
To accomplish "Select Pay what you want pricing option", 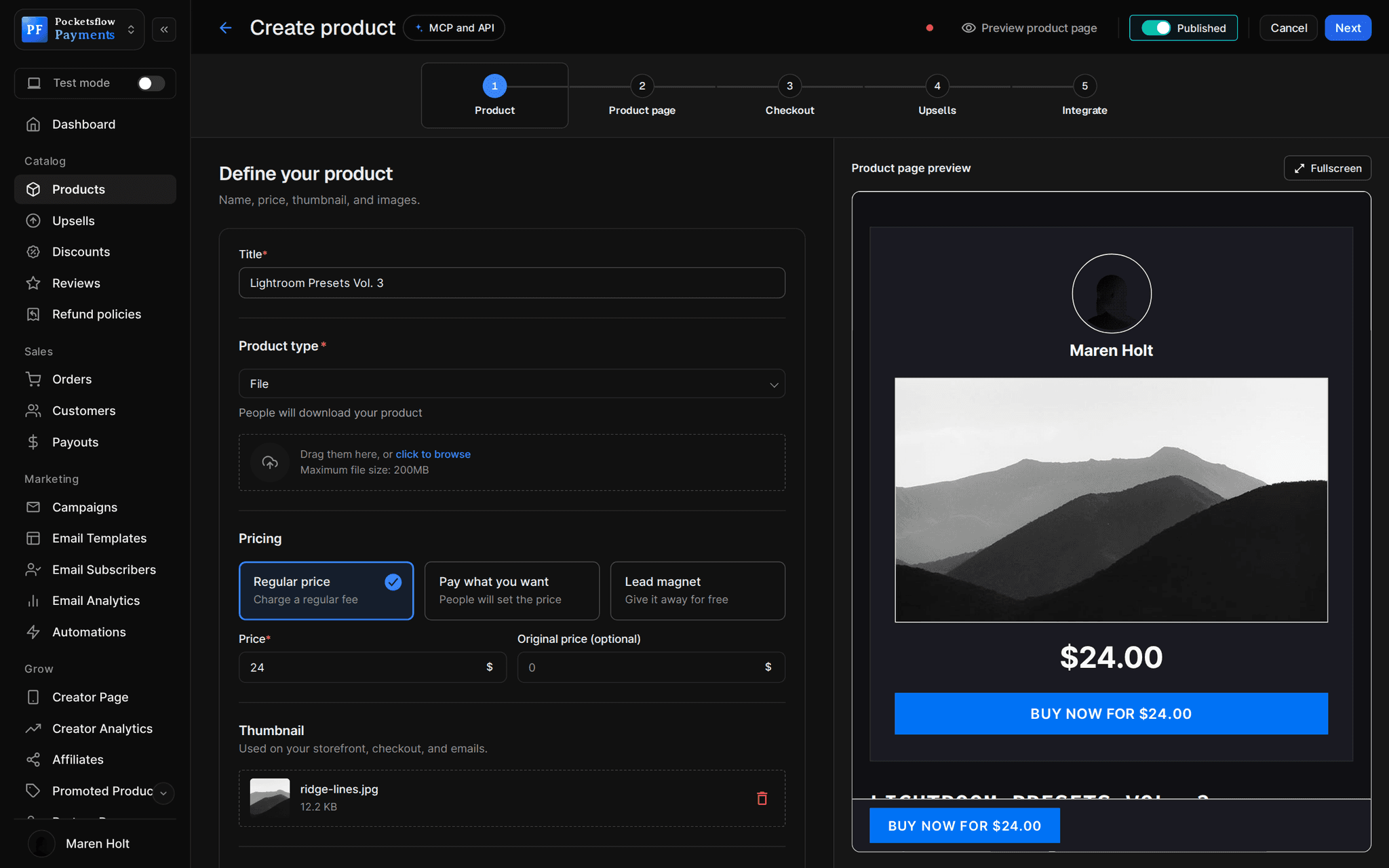I will click(512, 591).
